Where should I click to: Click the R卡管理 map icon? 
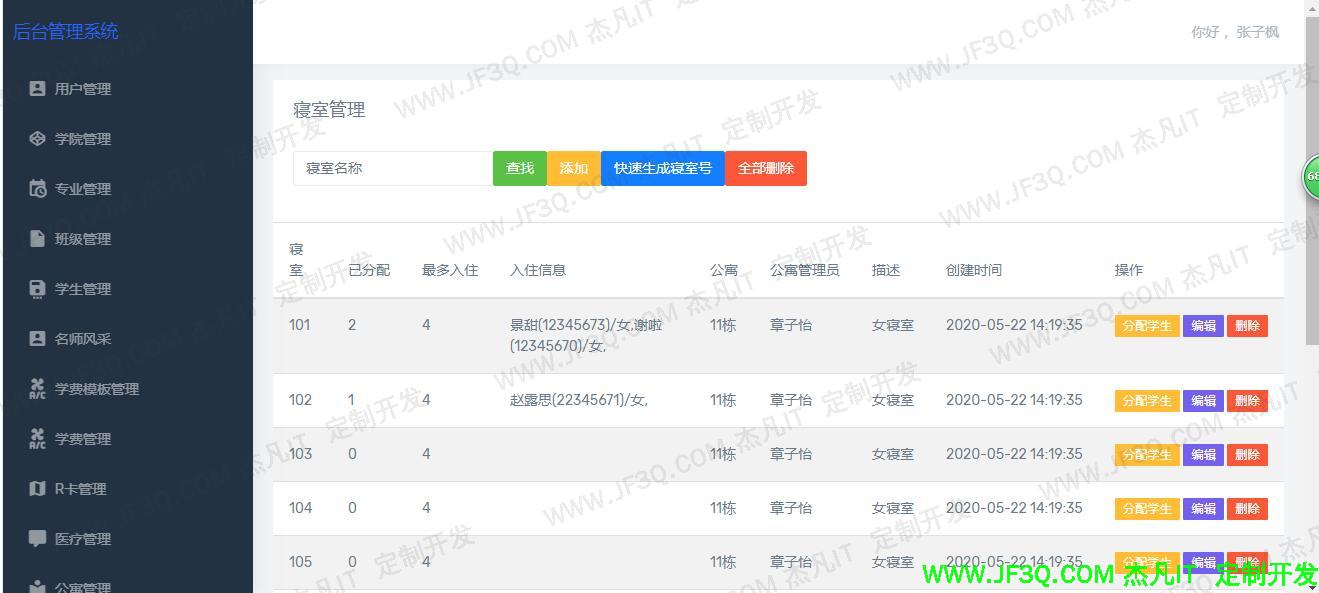[37, 489]
